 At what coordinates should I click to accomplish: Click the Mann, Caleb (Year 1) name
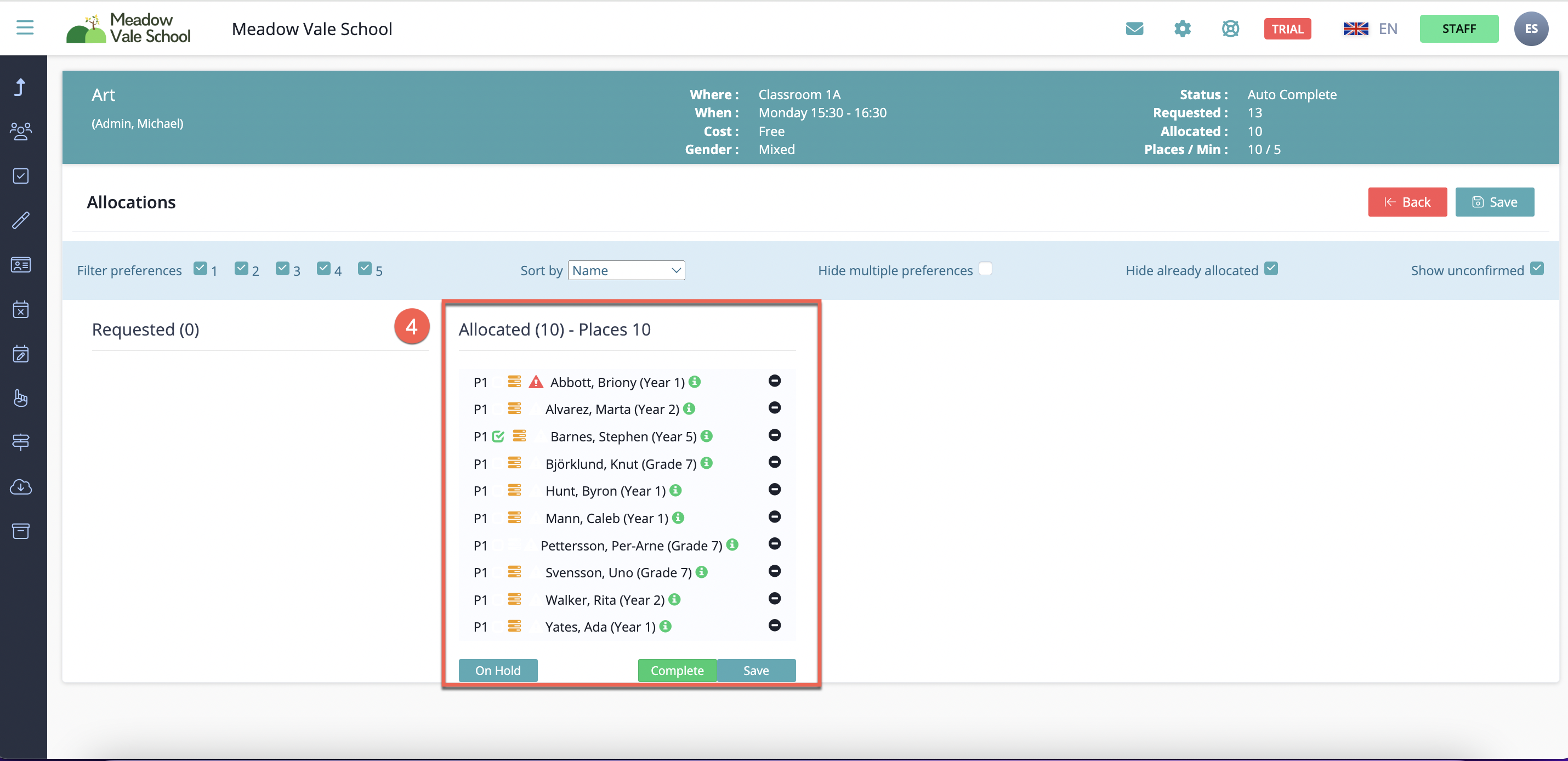pyautogui.click(x=607, y=518)
